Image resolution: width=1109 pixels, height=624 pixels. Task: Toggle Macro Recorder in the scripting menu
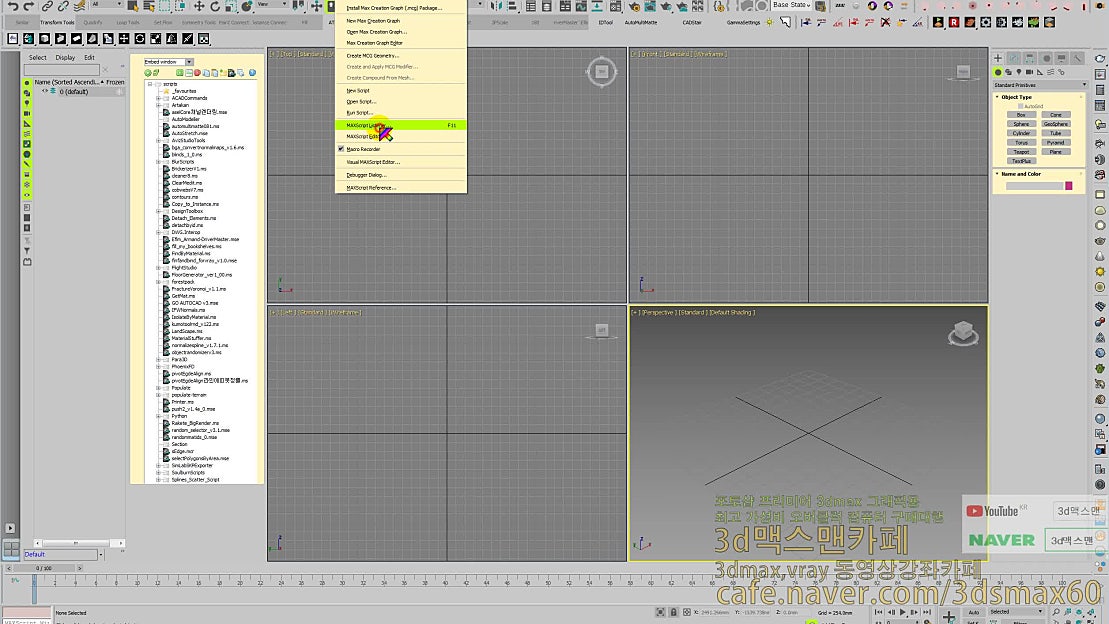point(363,149)
